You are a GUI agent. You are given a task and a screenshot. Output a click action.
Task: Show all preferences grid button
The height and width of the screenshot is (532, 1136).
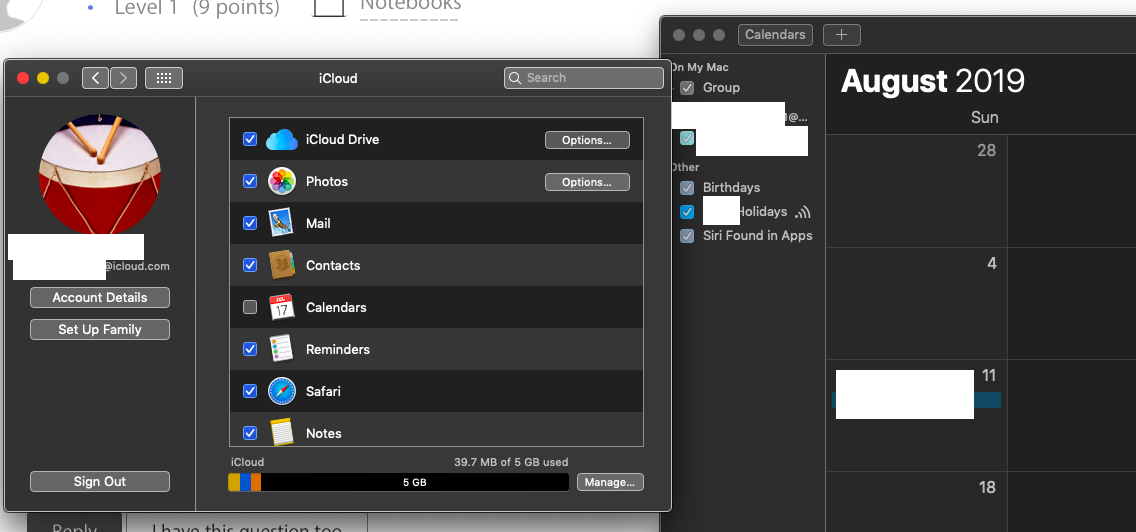(x=164, y=78)
